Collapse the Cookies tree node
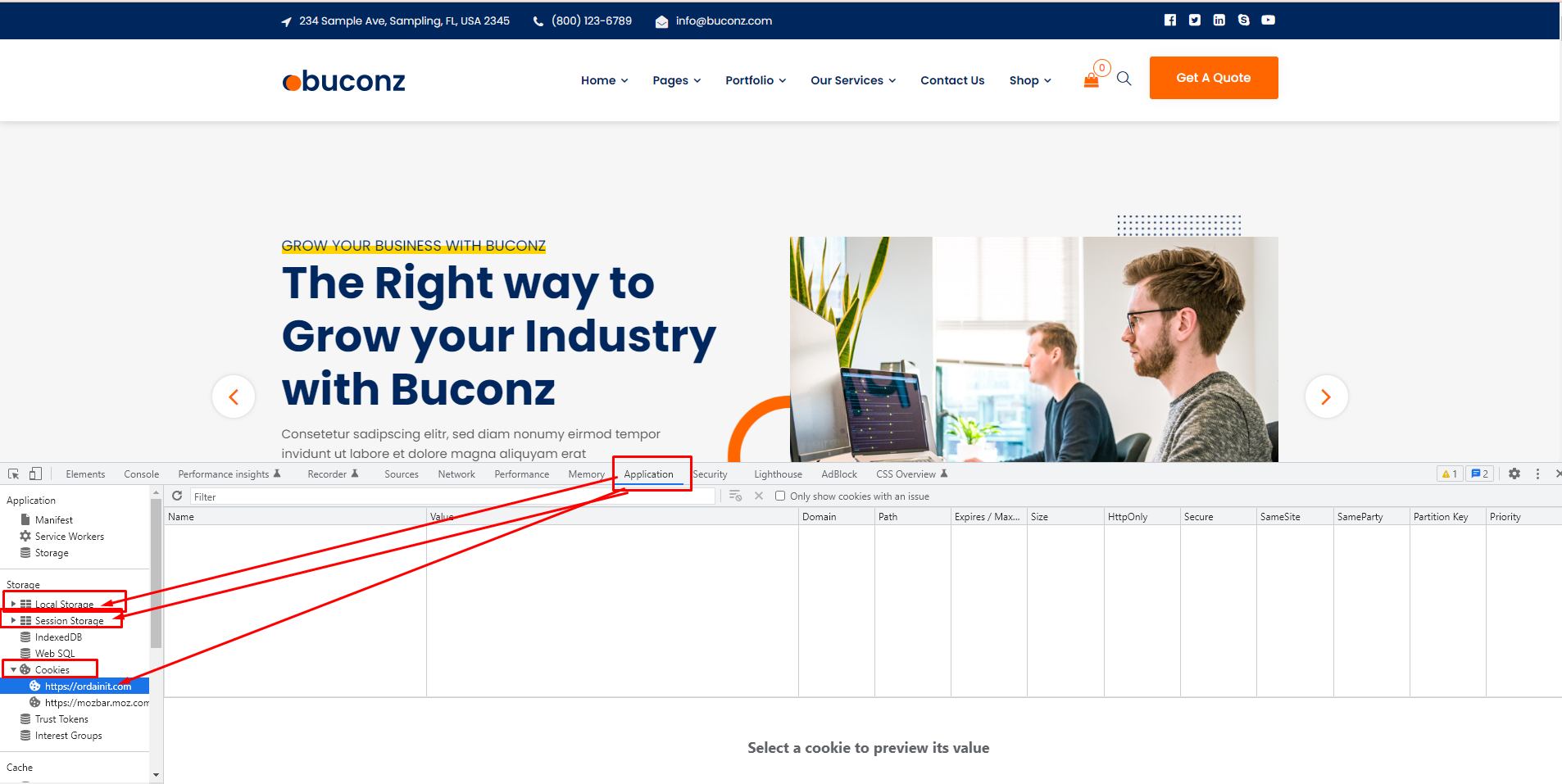 click(13, 670)
